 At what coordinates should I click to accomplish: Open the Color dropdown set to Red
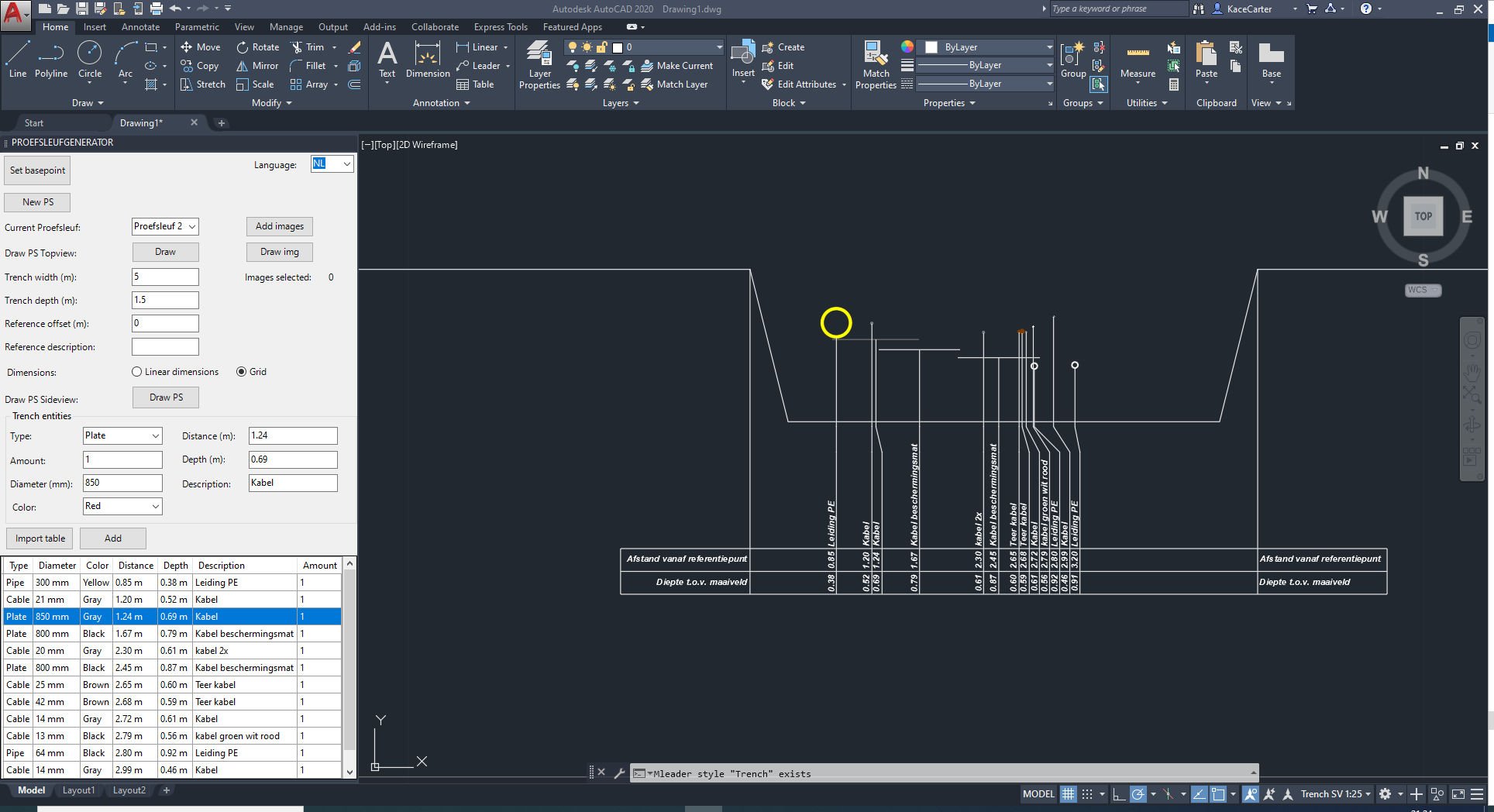point(122,506)
